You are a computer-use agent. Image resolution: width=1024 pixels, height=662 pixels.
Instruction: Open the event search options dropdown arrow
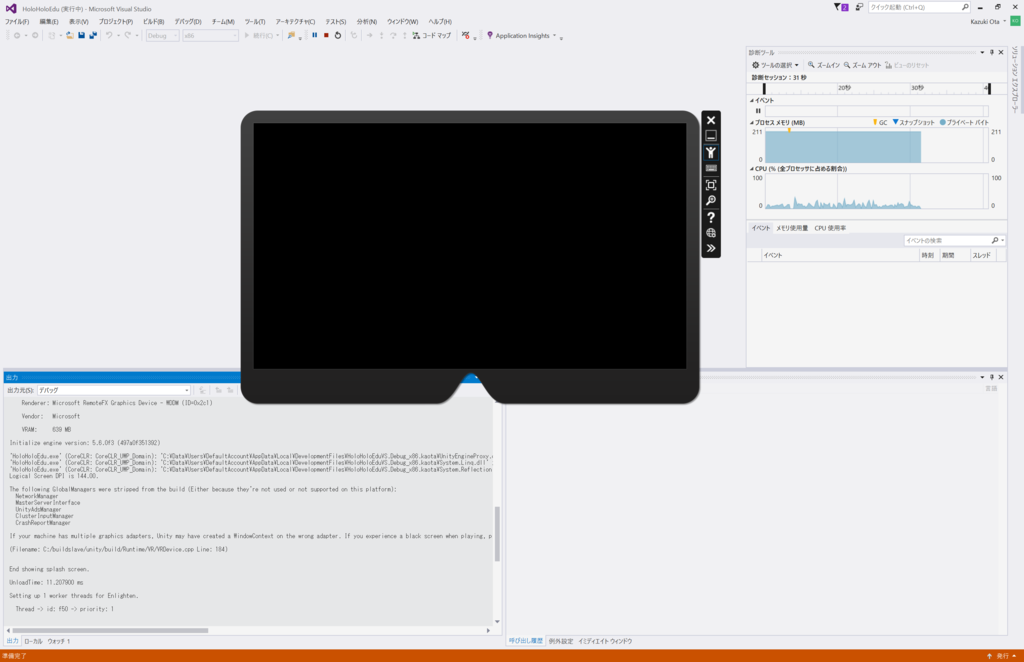(1002, 240)
